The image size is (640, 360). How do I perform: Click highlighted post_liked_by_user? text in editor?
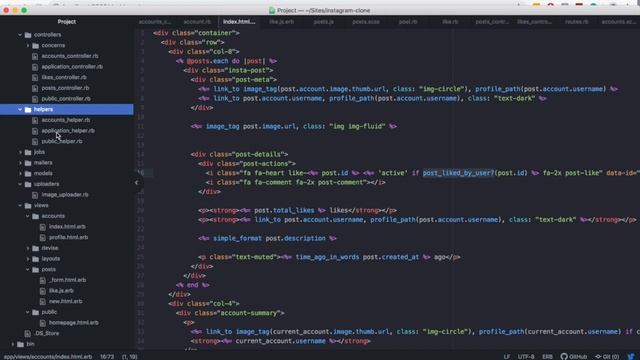coord(458,173)
